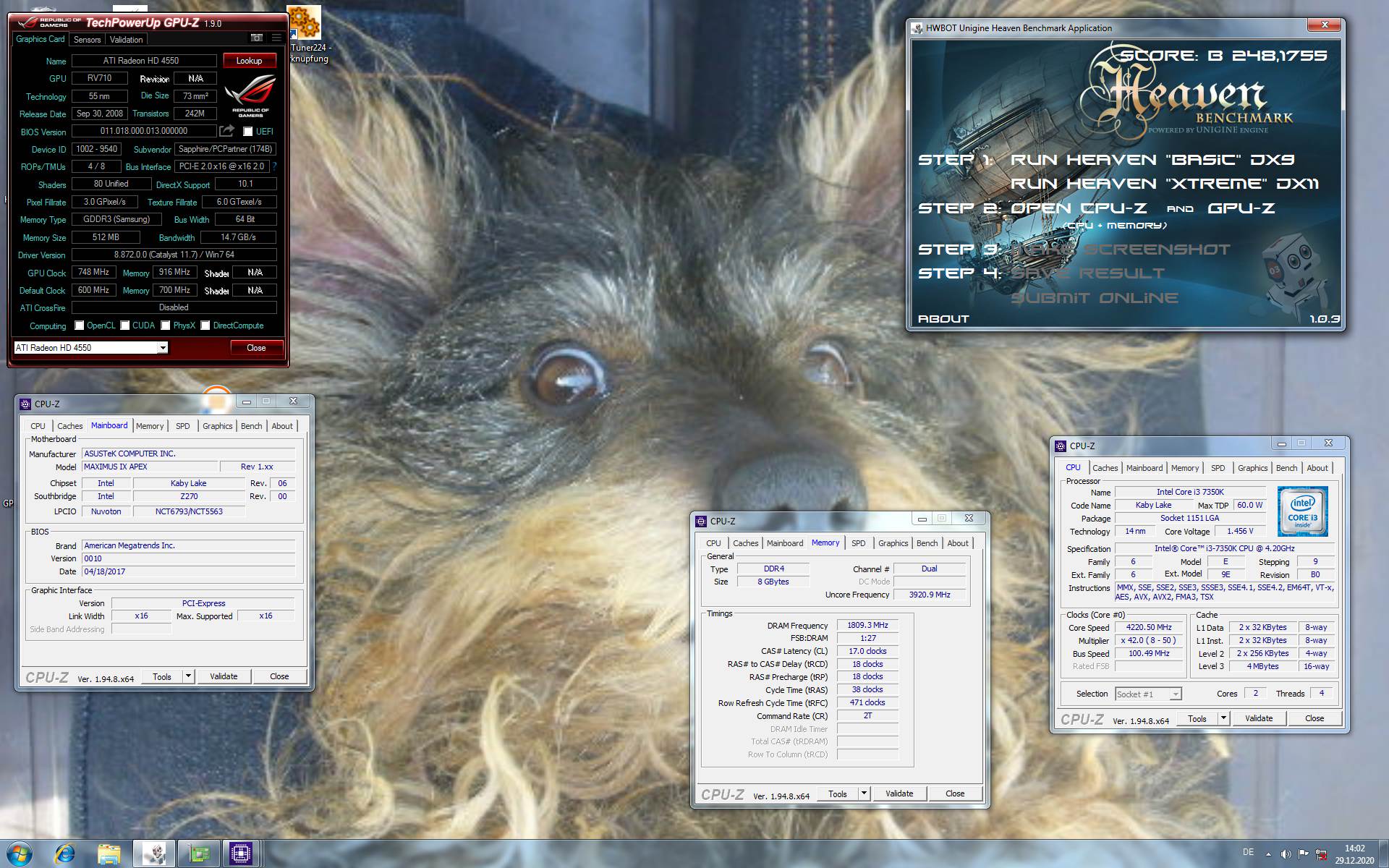Click SUBMIT ONLINE in Heaven window
Image resolution: width=1389 pixels, height=868 pixels.
click(x=1095, y=298)
